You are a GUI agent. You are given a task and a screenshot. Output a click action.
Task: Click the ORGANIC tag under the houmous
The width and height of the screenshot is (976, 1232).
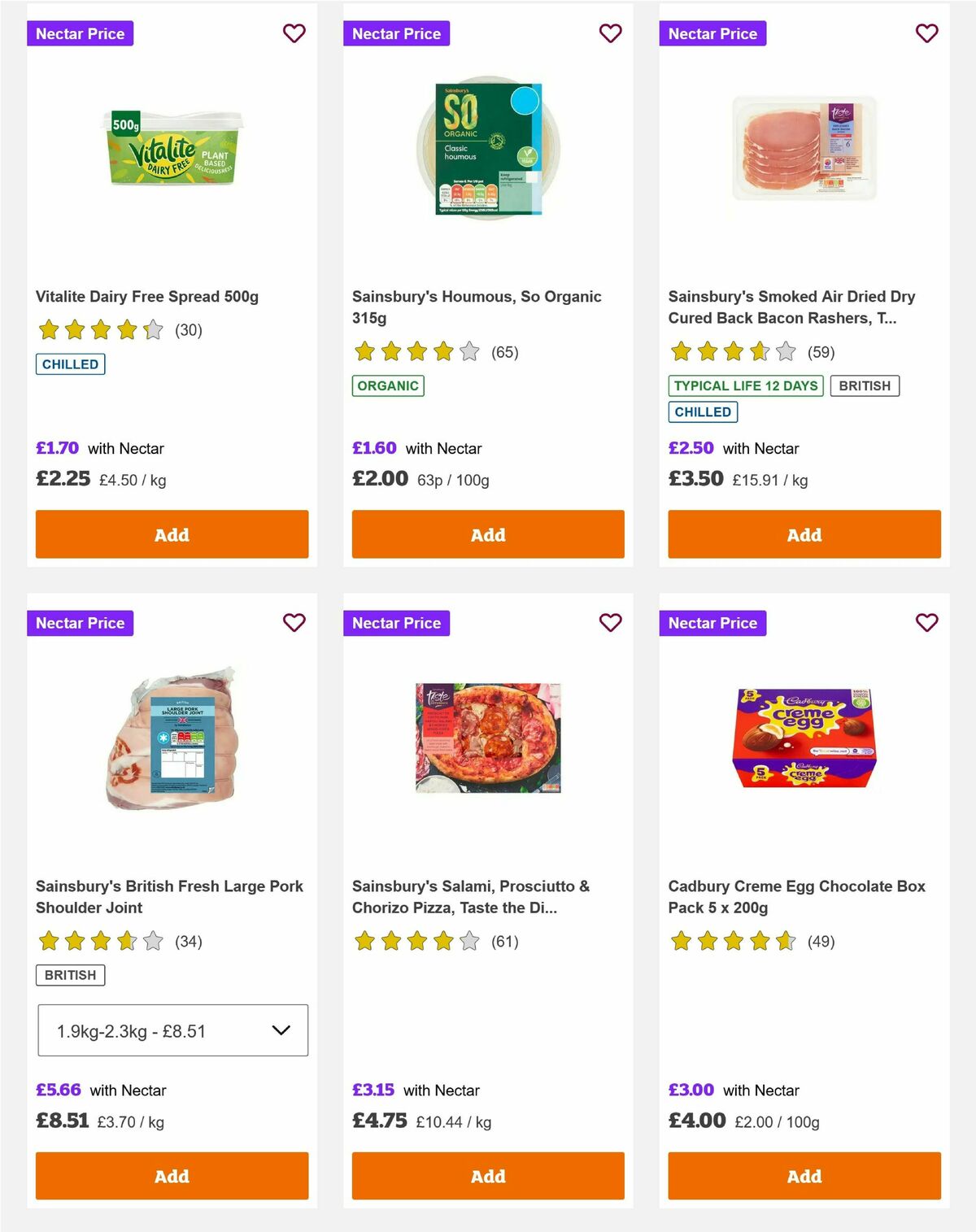[388, 386]
